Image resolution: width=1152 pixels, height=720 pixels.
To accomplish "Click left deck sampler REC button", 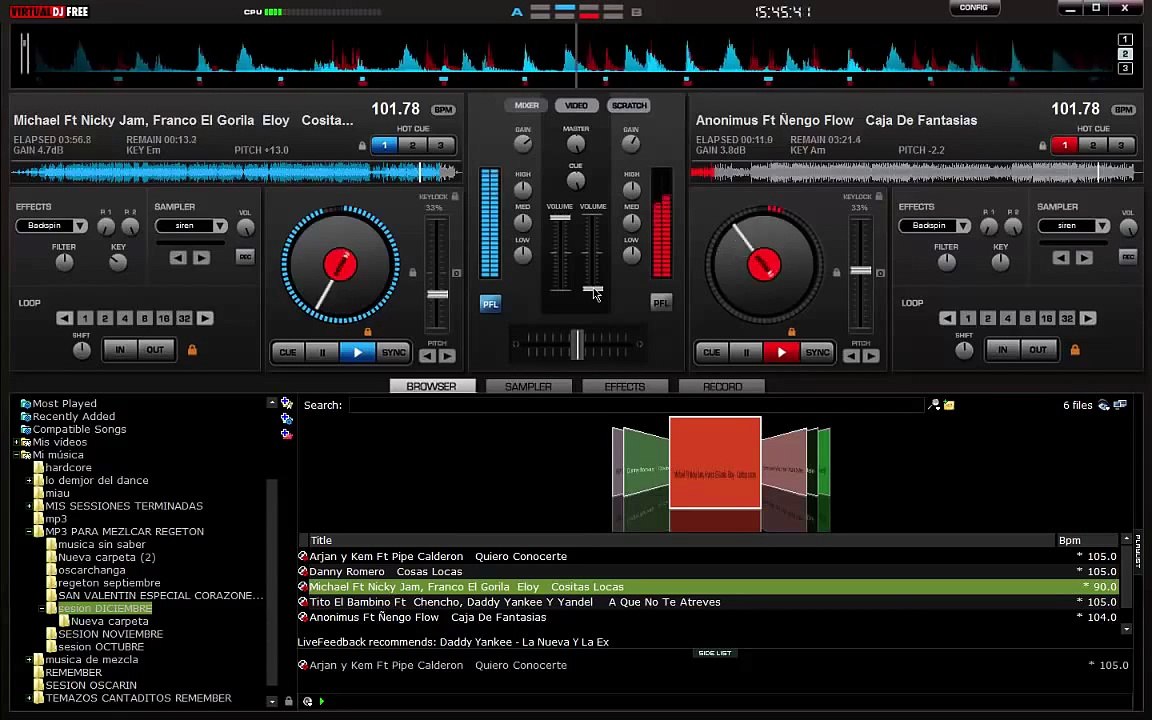I will [x=245, y=257].
